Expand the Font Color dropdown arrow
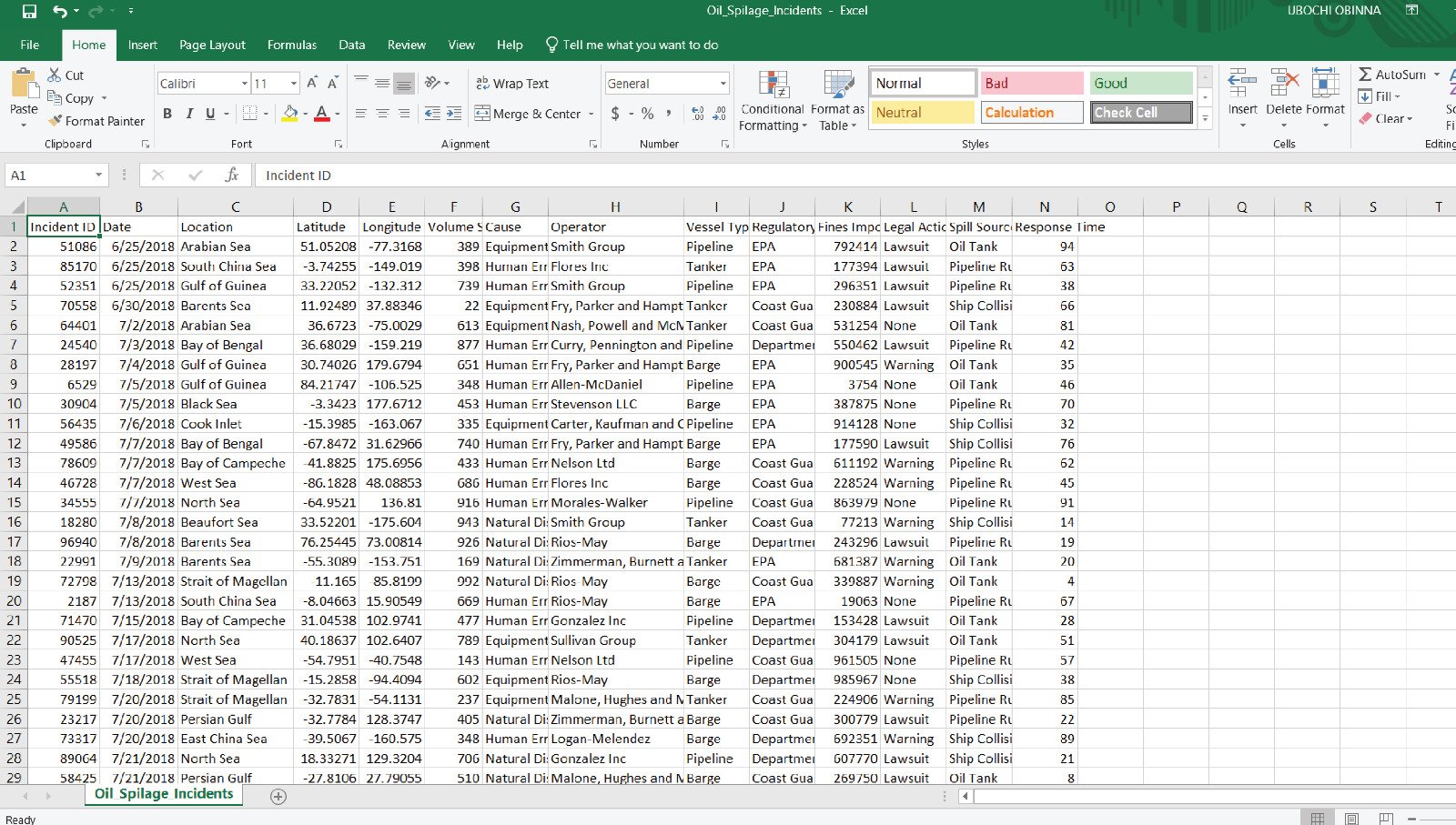The image size is (1456, 825). 338,114
